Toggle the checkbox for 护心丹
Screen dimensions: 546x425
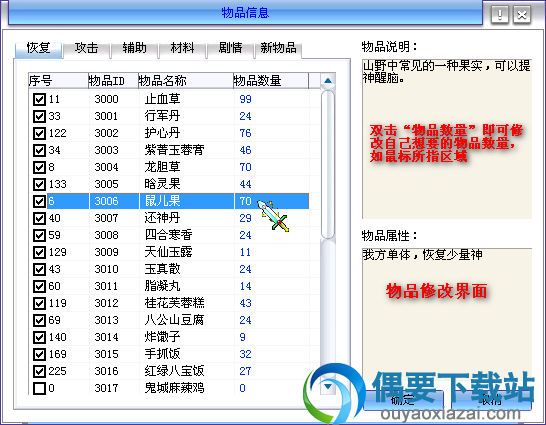click(x=39, y=133)
